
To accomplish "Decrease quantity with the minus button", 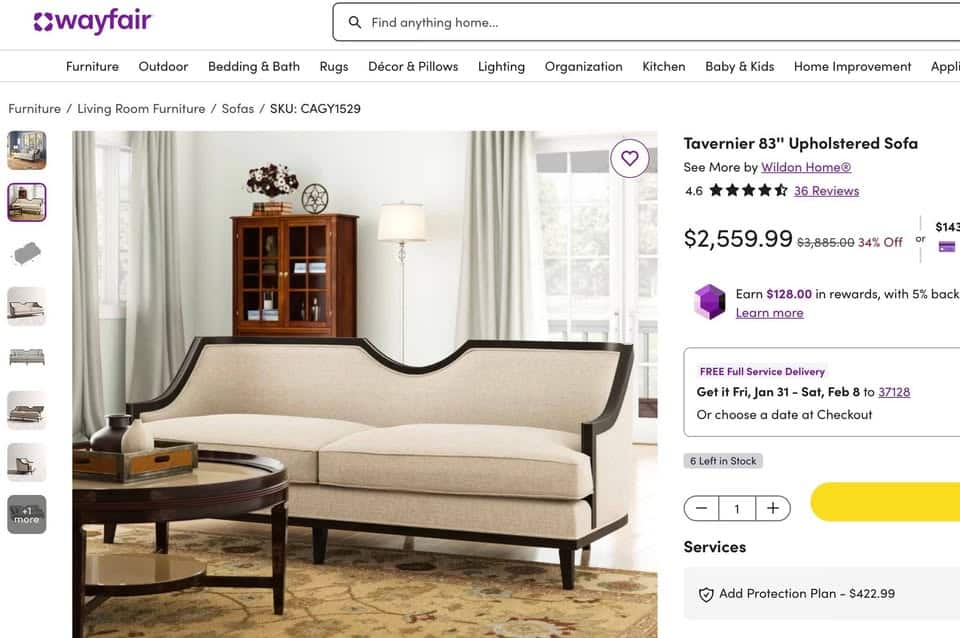I will [702, 508].
